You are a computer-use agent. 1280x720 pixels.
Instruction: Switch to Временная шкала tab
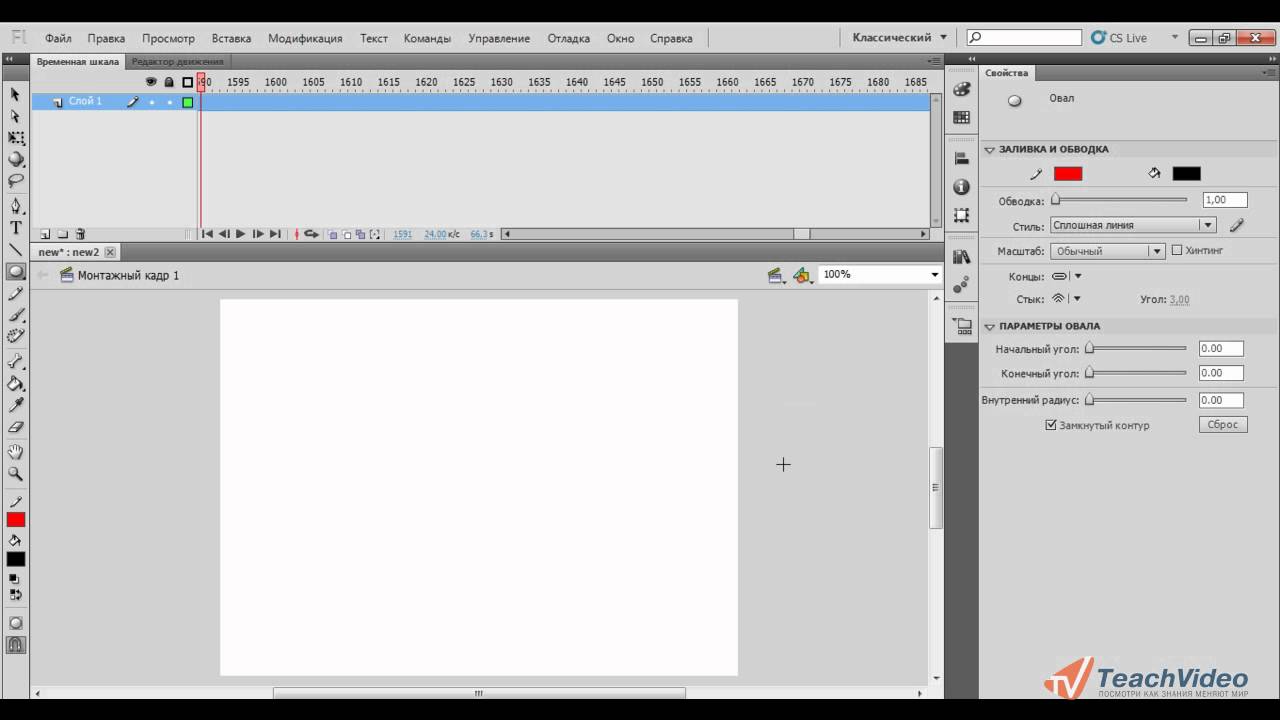[x=78, y=62]
